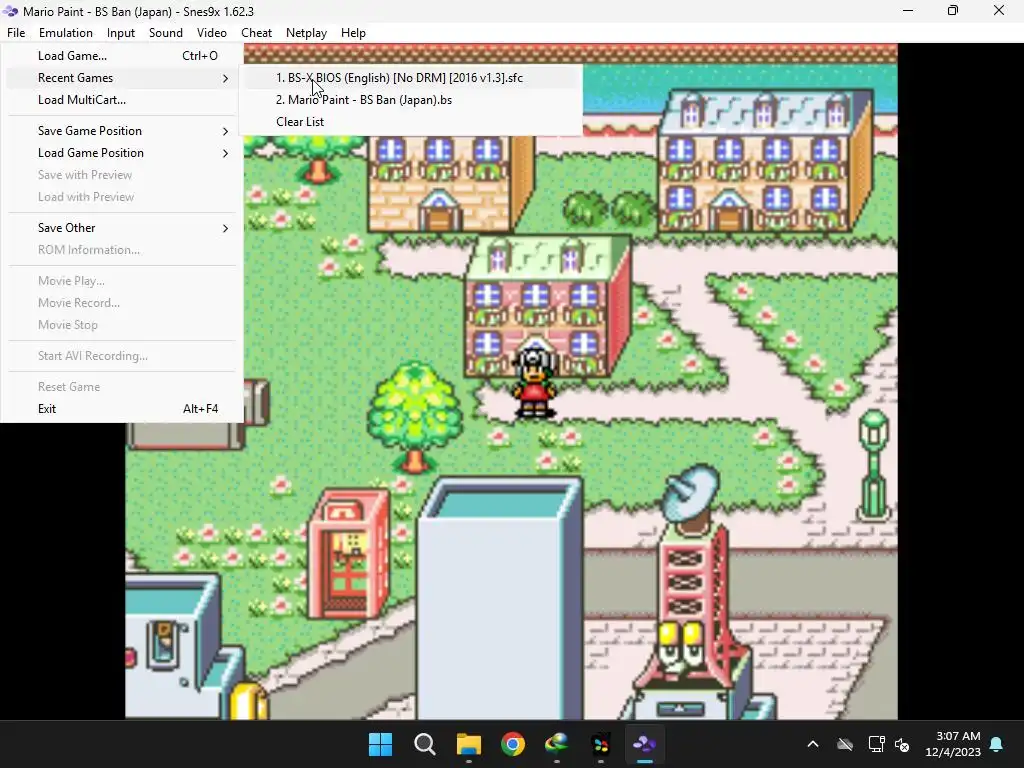Open the network display tray icon
This screenshot has height=768, width=1024.
(x=876, y=744)
